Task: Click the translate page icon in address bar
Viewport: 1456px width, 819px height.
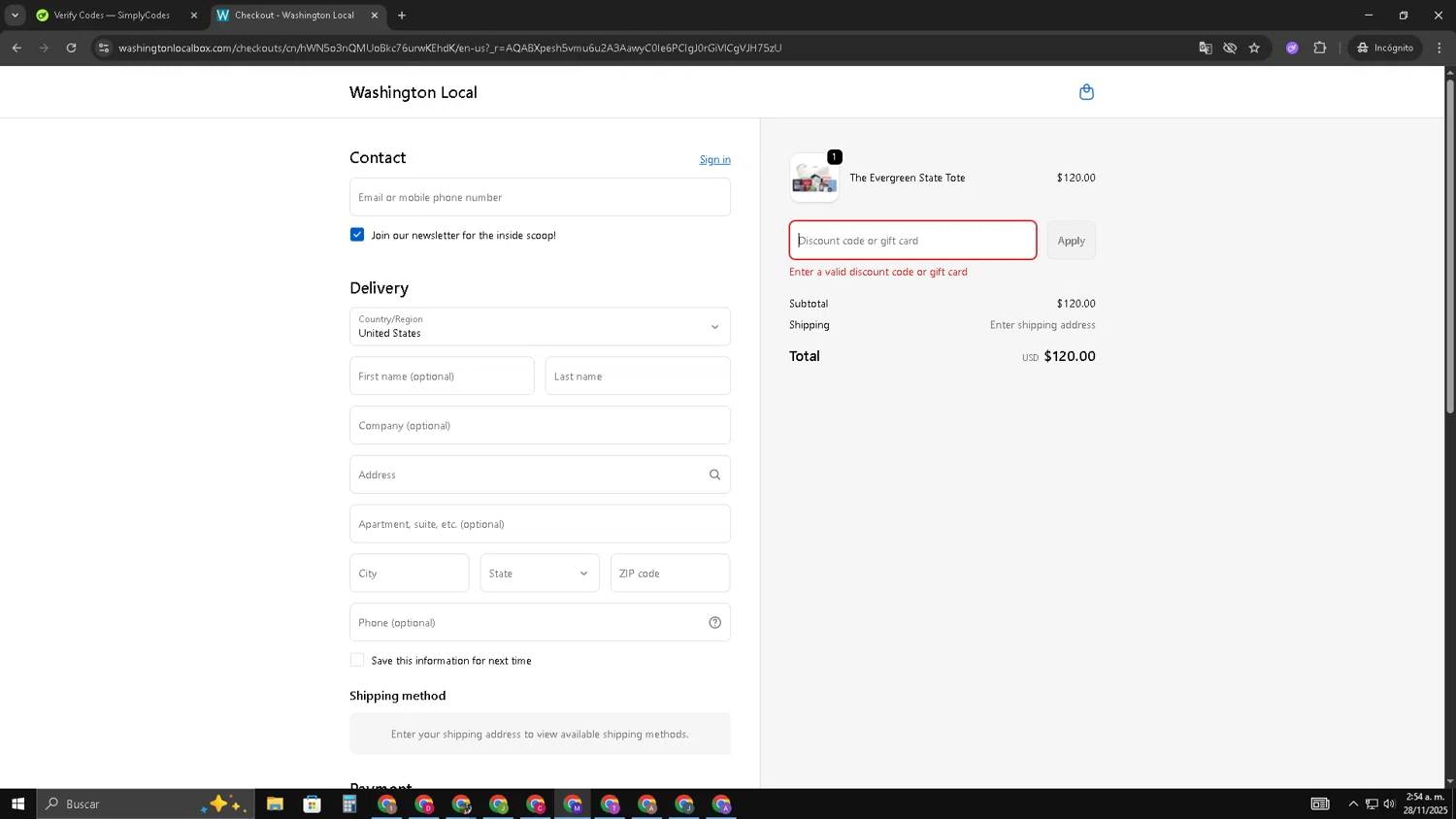Action: (1206, 48)
